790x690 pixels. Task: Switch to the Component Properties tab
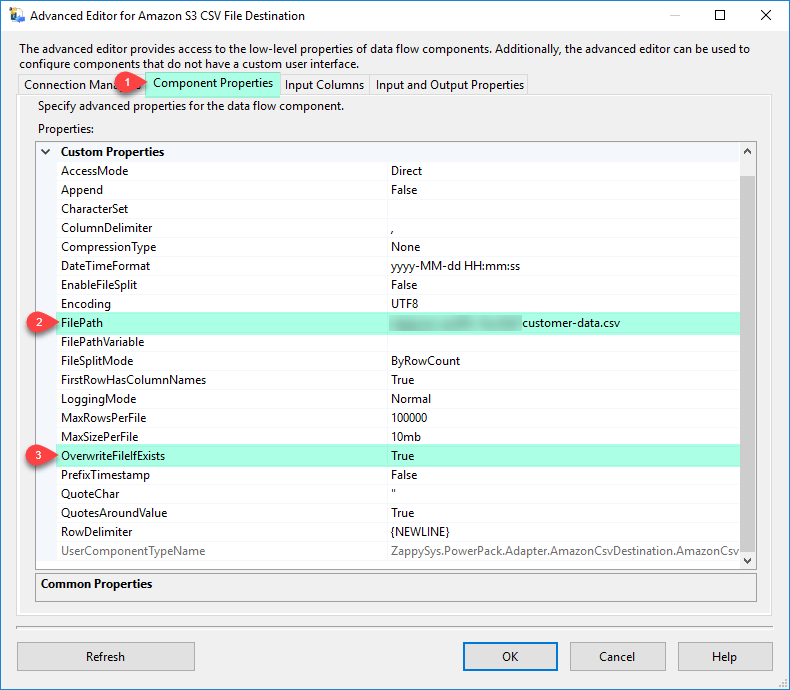coord(213,83)
